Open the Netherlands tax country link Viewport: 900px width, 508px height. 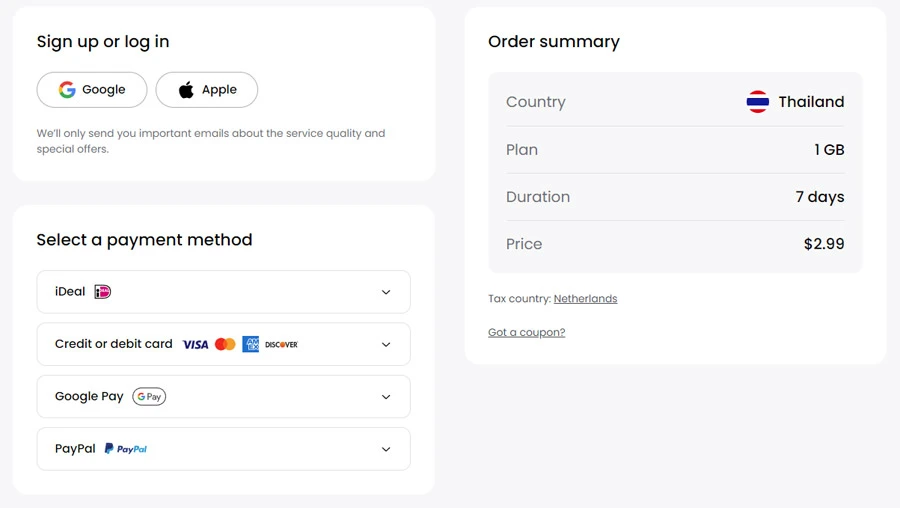click(585, 299)
